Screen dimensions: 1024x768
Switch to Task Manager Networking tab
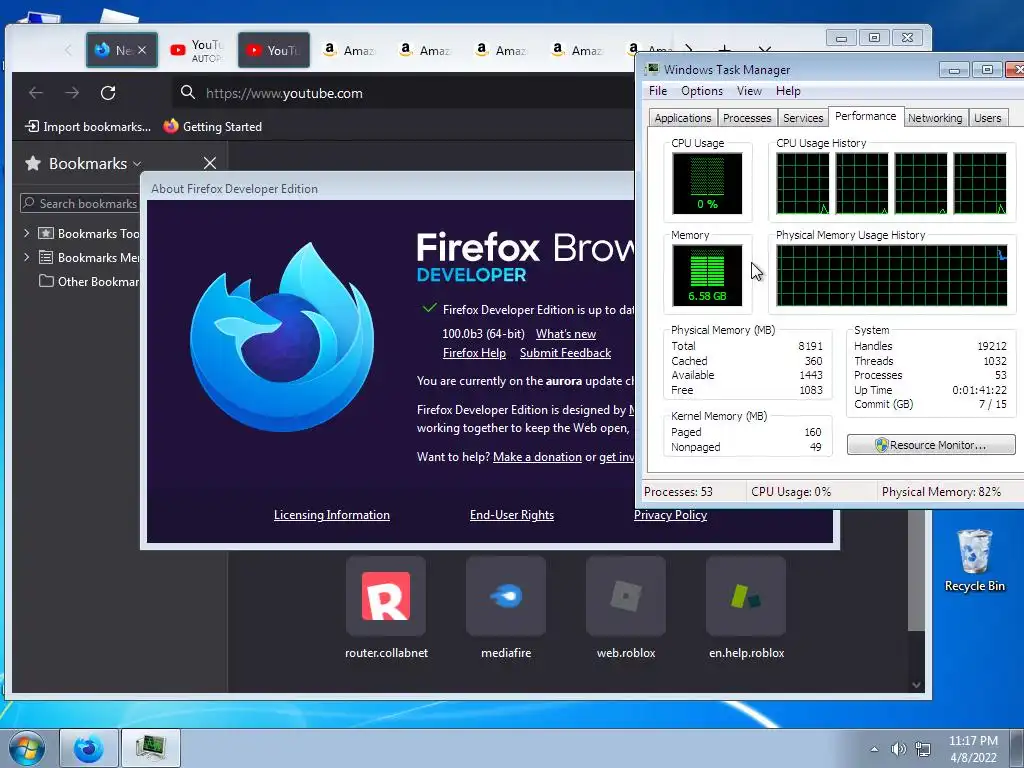(x=935, y=118)
